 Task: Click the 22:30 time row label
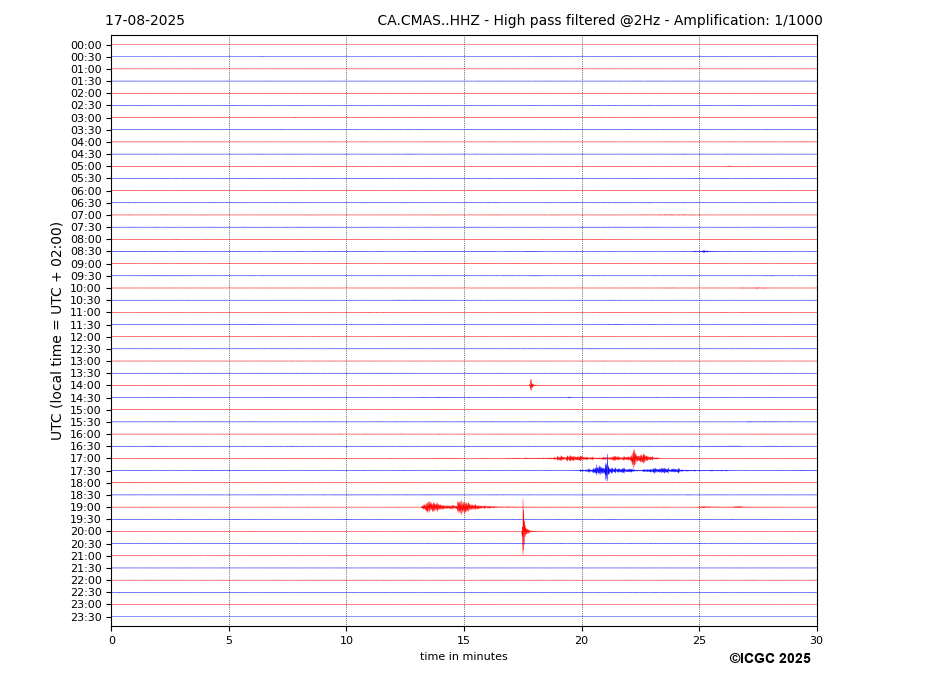pyautogui.click(x=86, y=593)
